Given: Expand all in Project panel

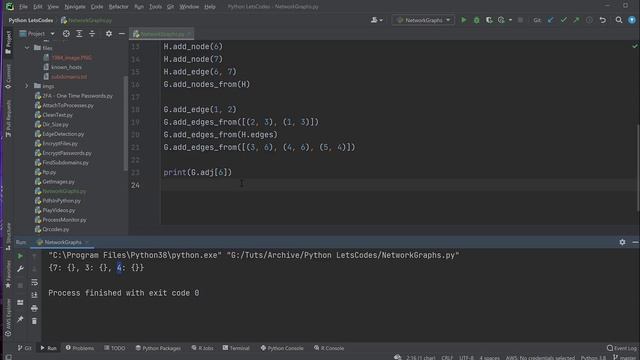Looking at the screenshot, I should tap(79, 34).
